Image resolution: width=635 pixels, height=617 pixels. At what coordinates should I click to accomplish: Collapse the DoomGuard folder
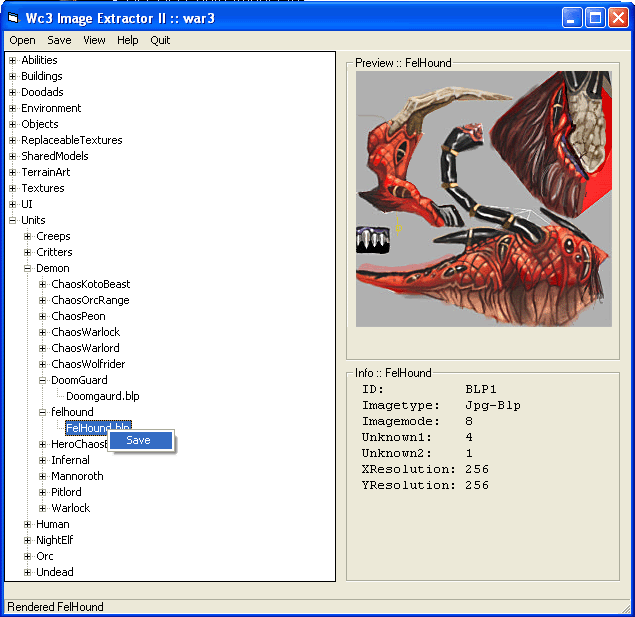point(43,380)
